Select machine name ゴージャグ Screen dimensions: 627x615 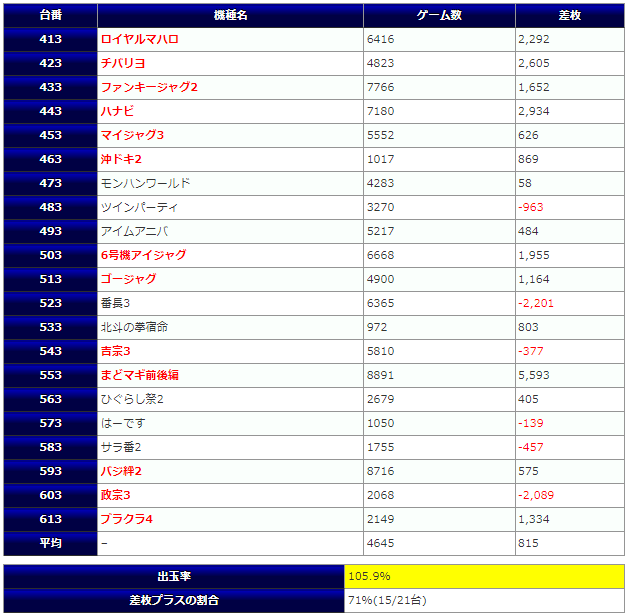tap(128, 279)
